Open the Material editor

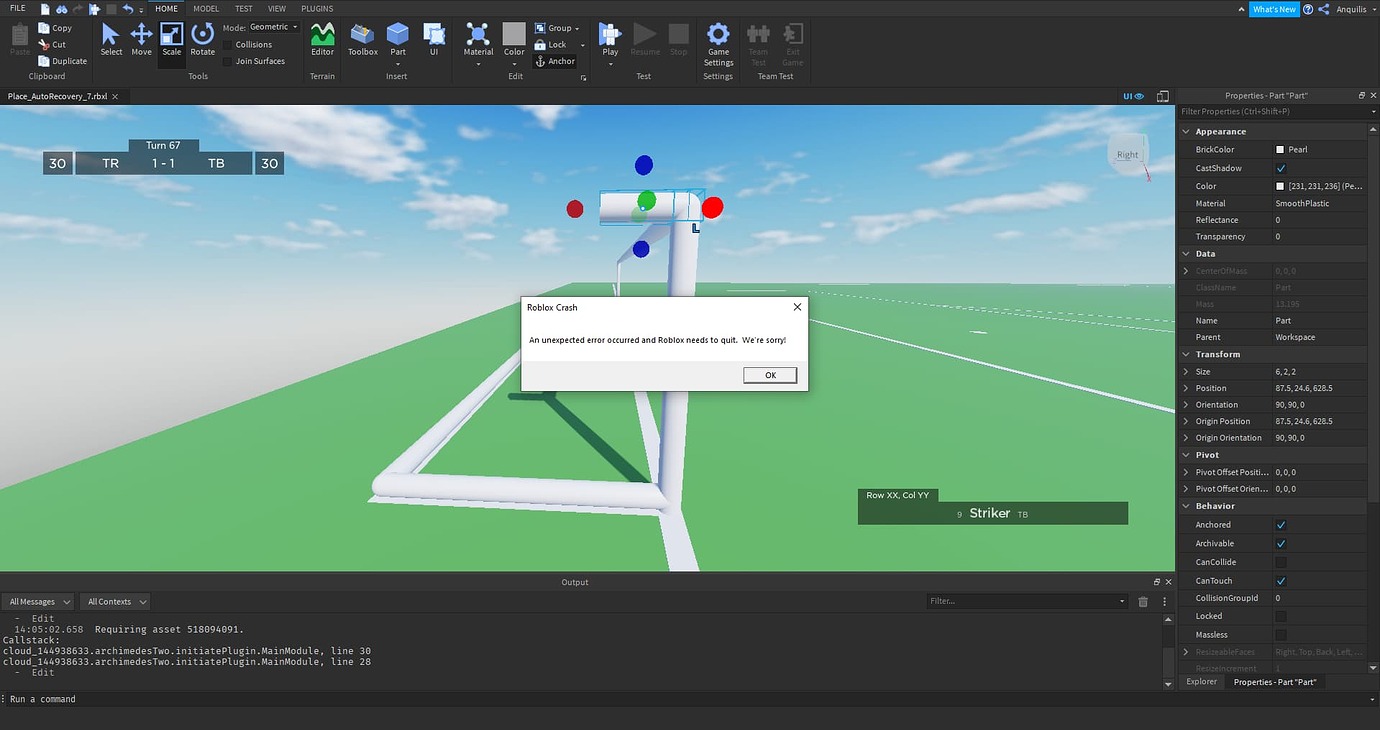click(x=477, y=40)
